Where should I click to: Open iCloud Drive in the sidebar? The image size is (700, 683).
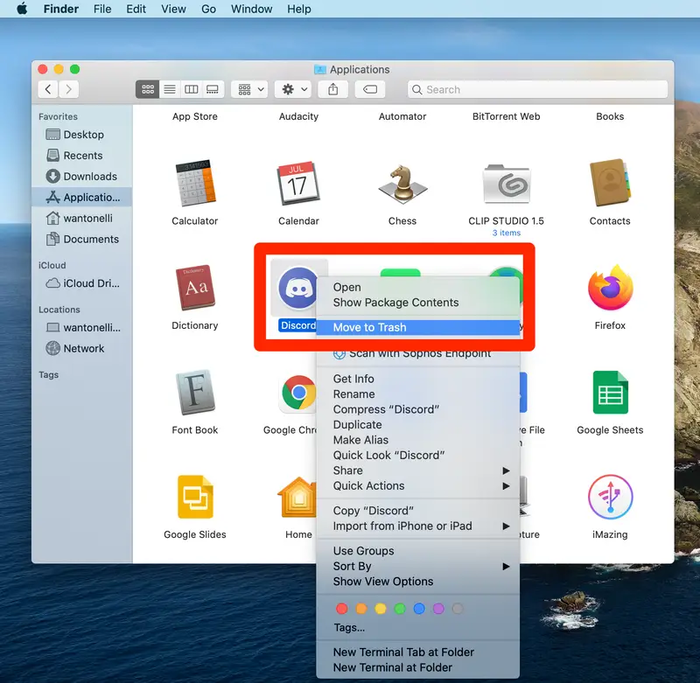[82, 283]
